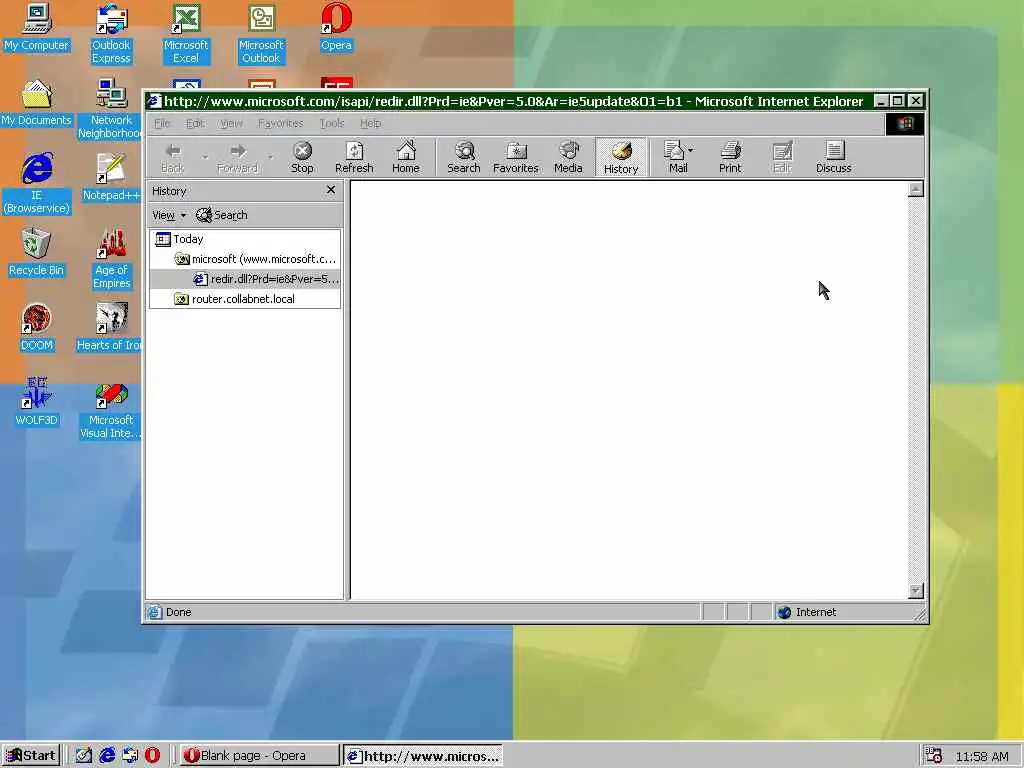Select the Hearts of Iron desktop shortcut
The height and width of the screenshot is (768, 1024).
(x=110, y=328)
